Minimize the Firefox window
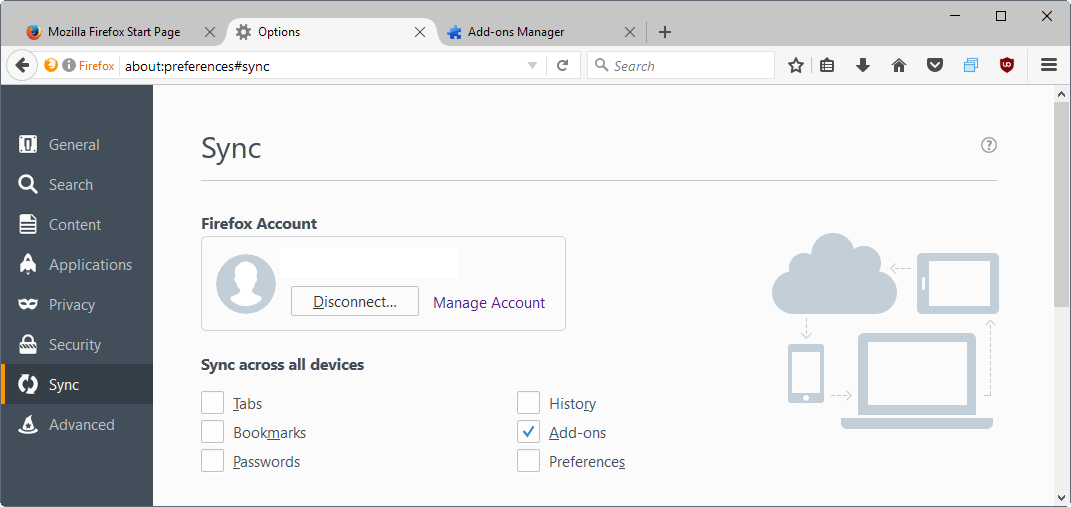This screenshot has height=507, width=1071. point(956,16)
